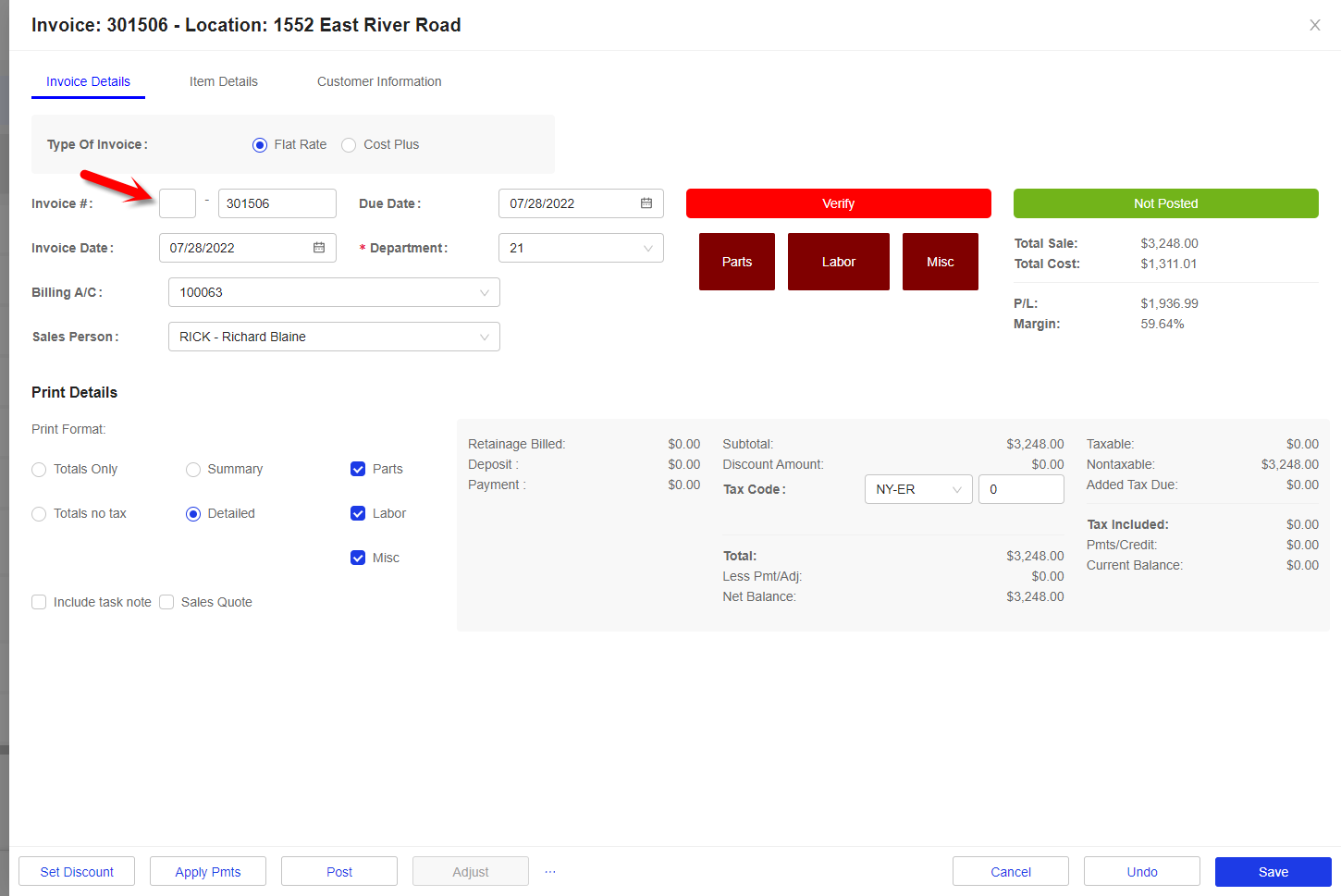This screenshot has width=1341, height=896.
Task: Open the more actions ellipsis menu
Action: (550, 872)
